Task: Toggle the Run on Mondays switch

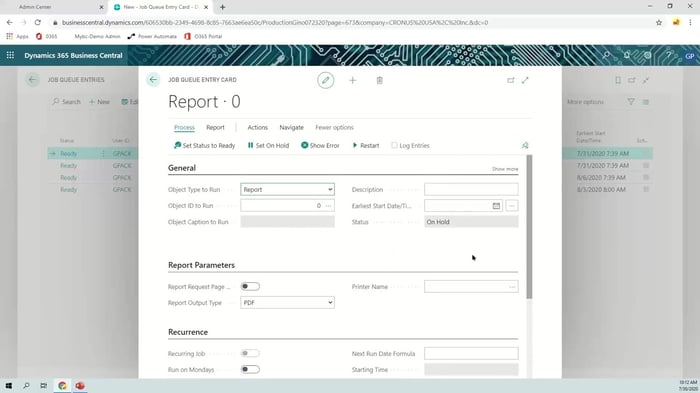Action: [250, 369]
